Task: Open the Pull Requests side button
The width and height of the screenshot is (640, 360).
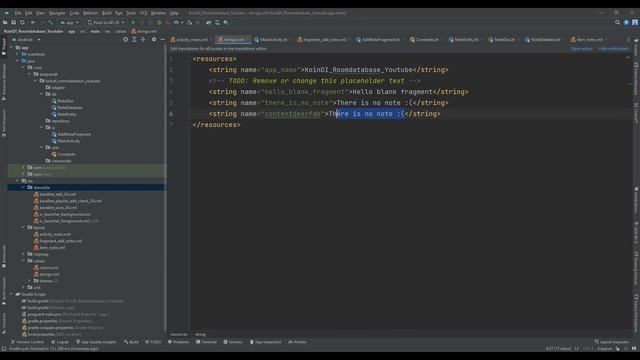Action: [x=4, y=123]
